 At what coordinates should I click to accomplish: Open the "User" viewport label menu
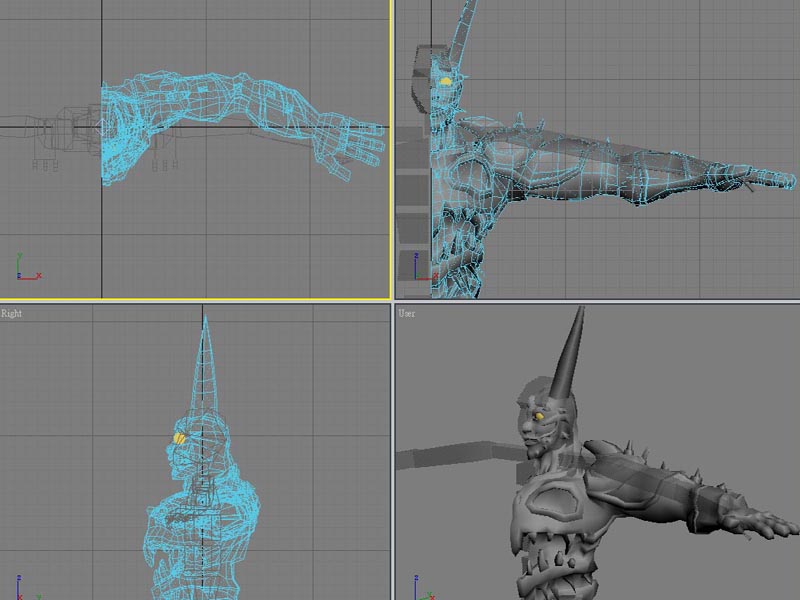point(407,313)
